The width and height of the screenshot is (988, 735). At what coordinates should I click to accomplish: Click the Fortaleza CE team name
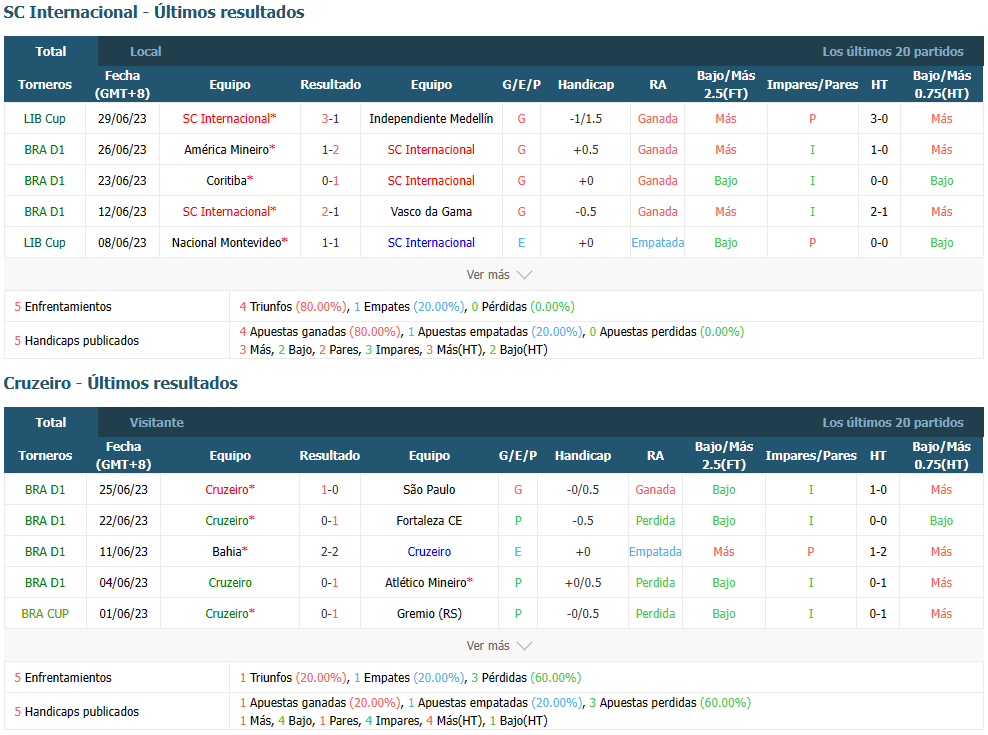tap(429, 521)
